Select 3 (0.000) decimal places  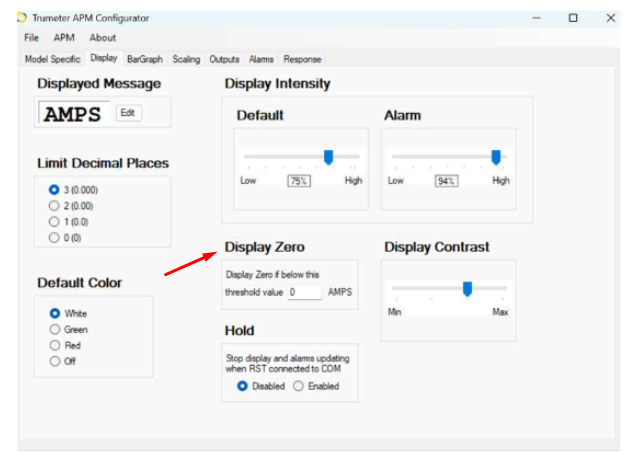point(73,190)
